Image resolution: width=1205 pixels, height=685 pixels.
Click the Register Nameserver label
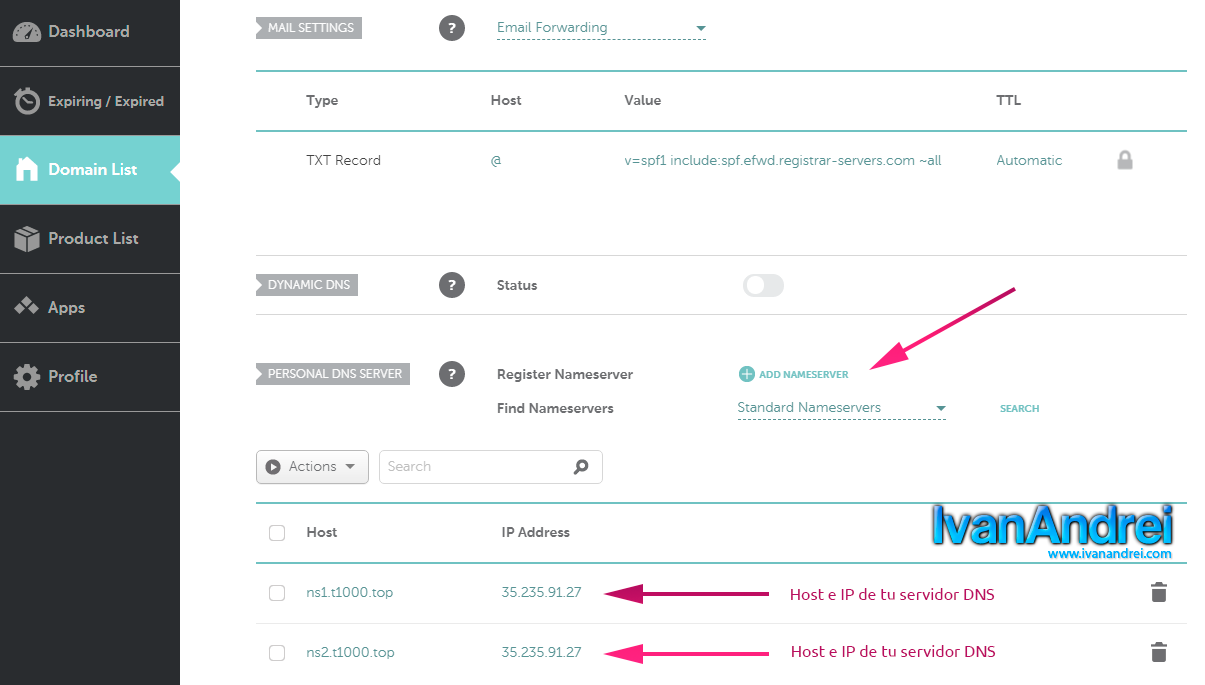[565, 374]
